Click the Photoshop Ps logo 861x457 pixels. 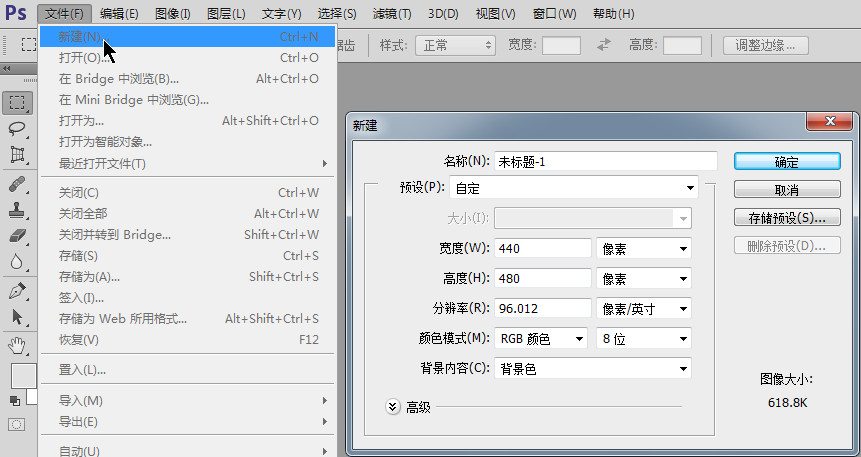point(16,13)
